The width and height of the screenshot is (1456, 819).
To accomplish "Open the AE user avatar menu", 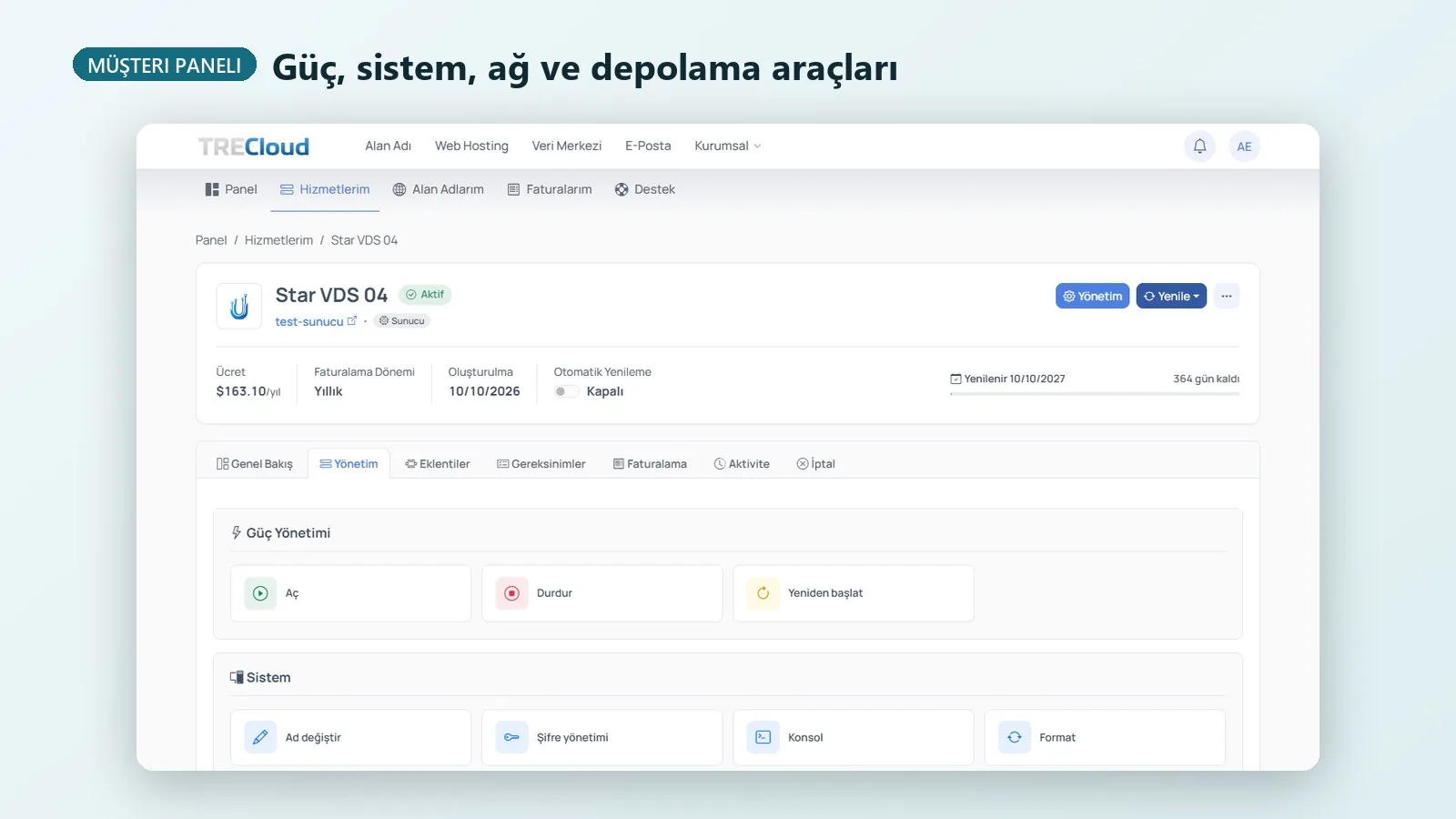I will [1244, 147].
